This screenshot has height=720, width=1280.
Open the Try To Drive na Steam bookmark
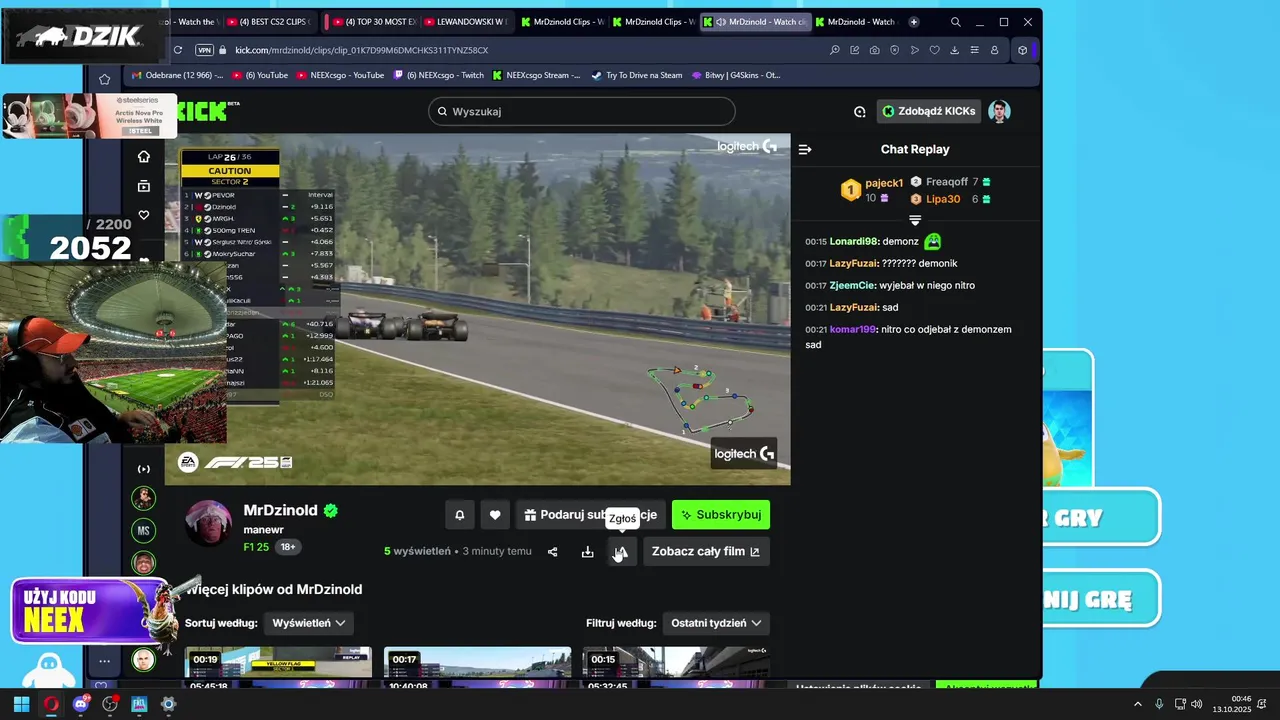(x=636, y=75)
